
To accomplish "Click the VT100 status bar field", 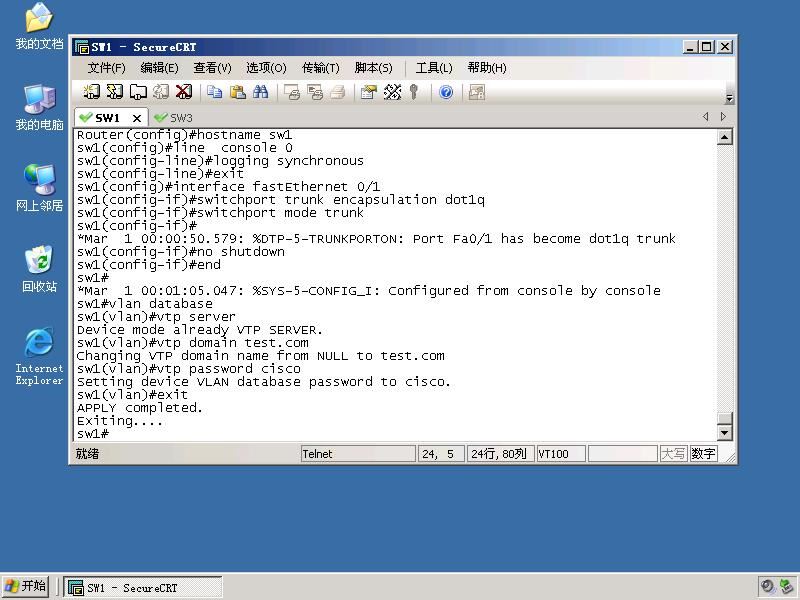I will coord(561,454).
